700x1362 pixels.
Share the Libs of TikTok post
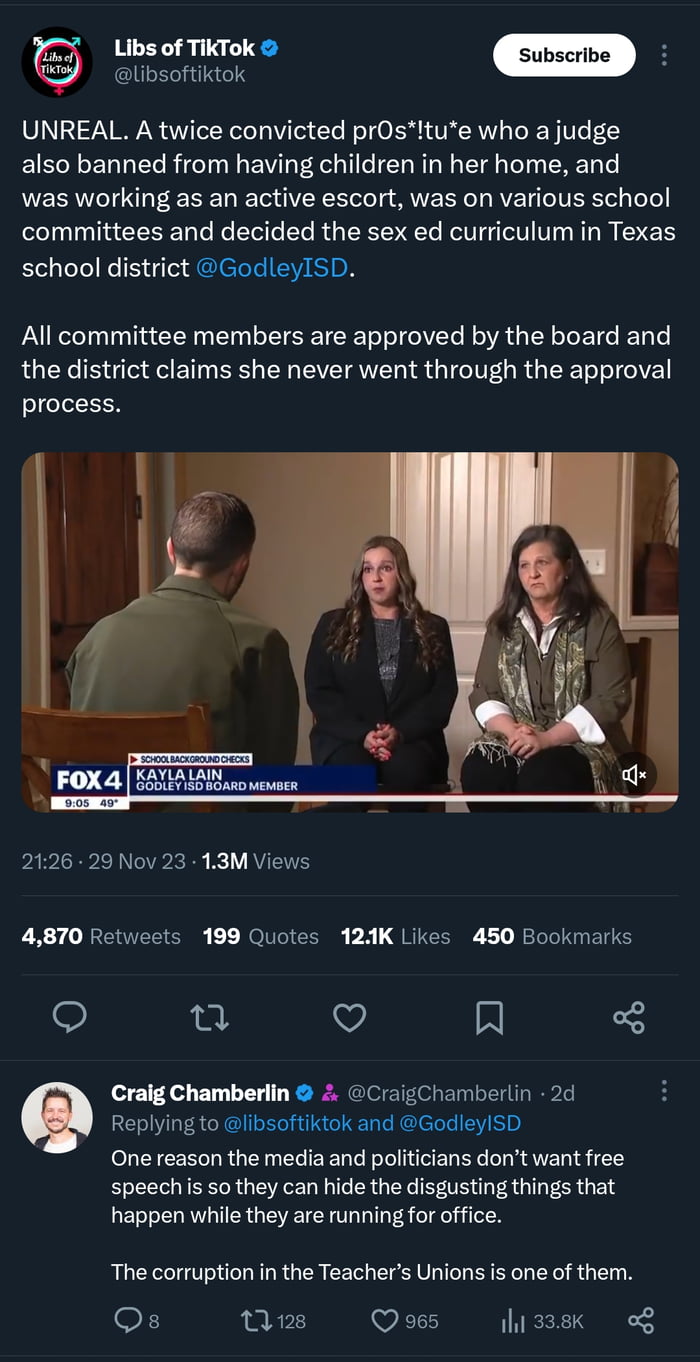click(x=628, y=1017)
